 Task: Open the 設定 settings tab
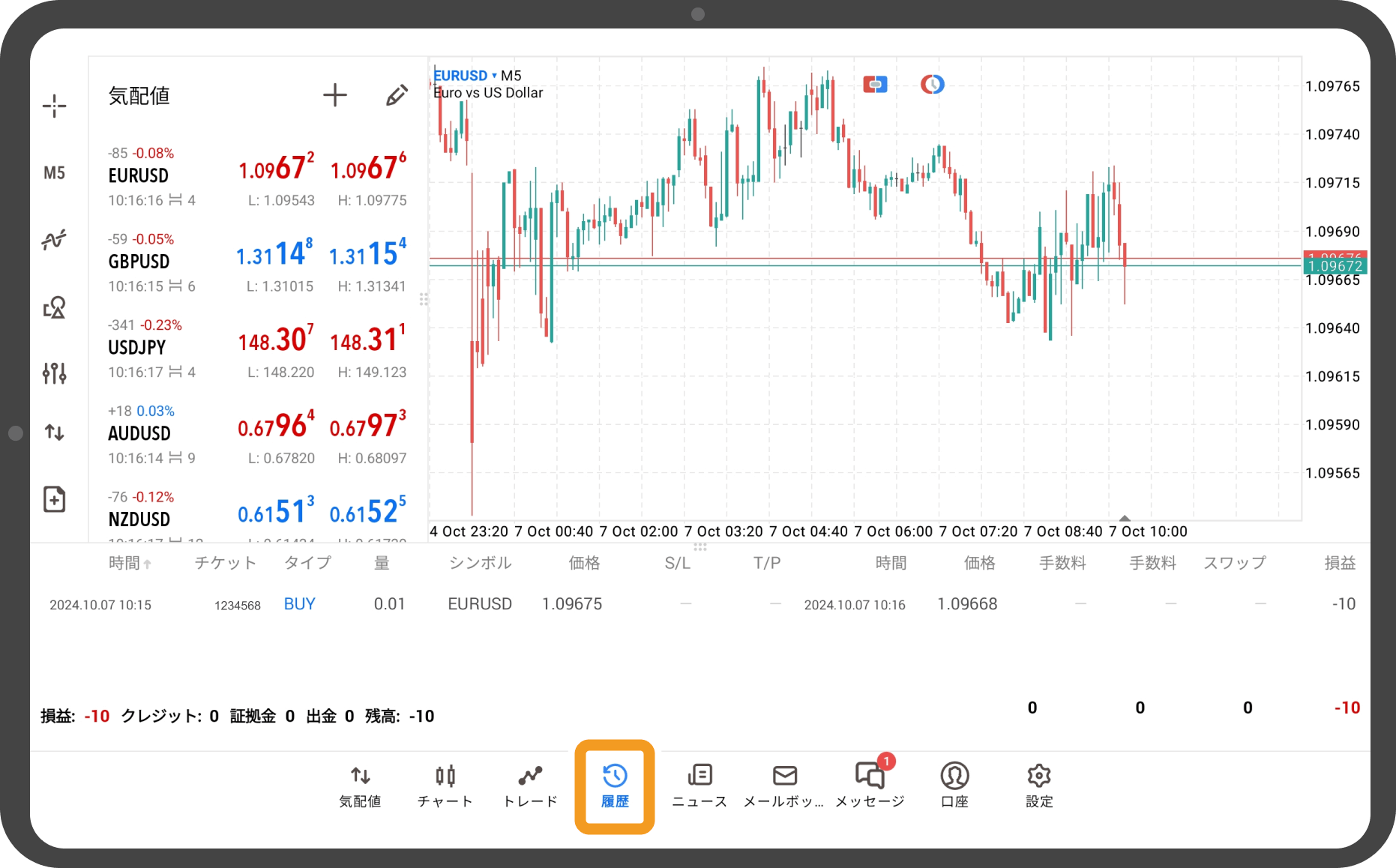point(1039,786)
